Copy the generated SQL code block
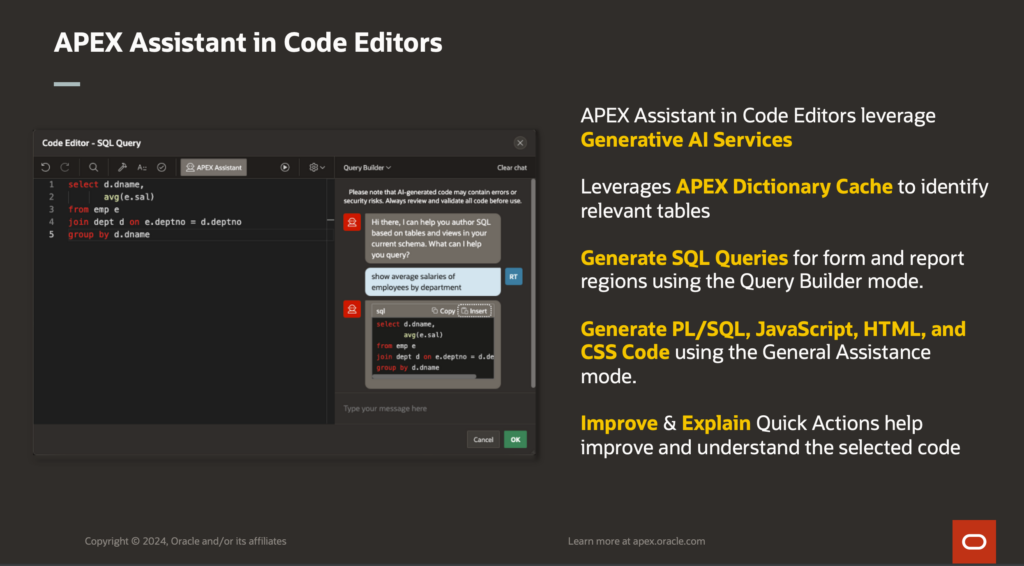Screen dimensions: 1024x566 coord(443,311)
